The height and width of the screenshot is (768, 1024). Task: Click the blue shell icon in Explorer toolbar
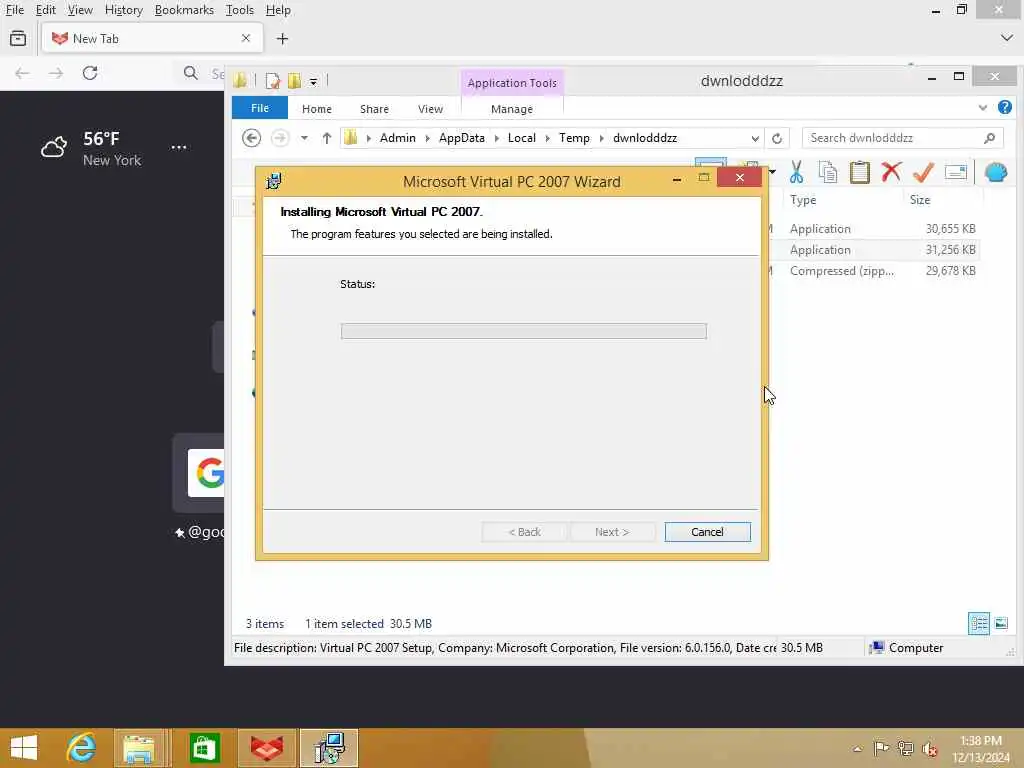(x=995, y=172)
